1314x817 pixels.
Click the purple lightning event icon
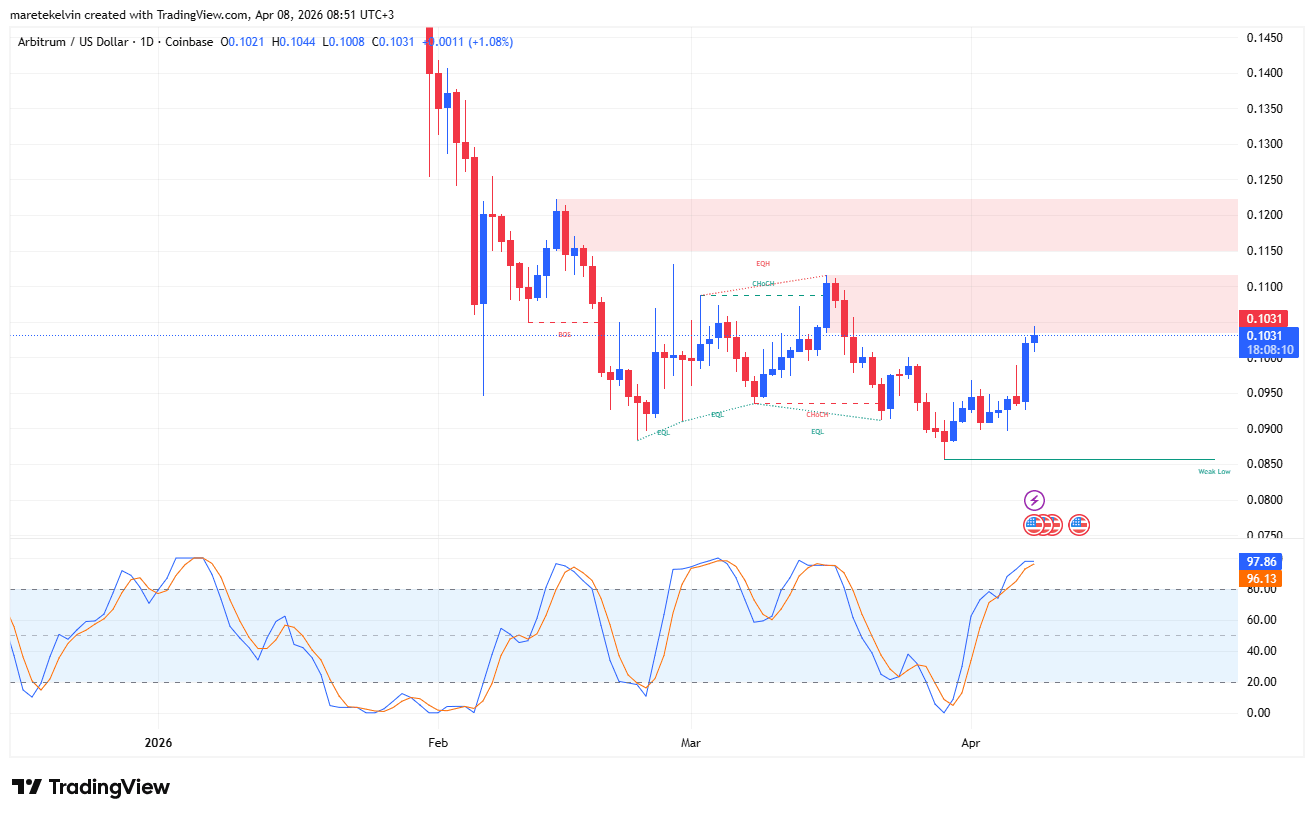(x=1035, y=499)
